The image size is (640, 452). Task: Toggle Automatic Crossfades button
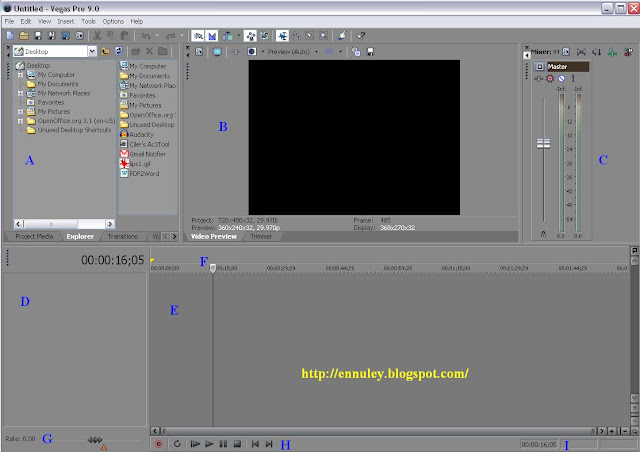[x=212, y=36]
